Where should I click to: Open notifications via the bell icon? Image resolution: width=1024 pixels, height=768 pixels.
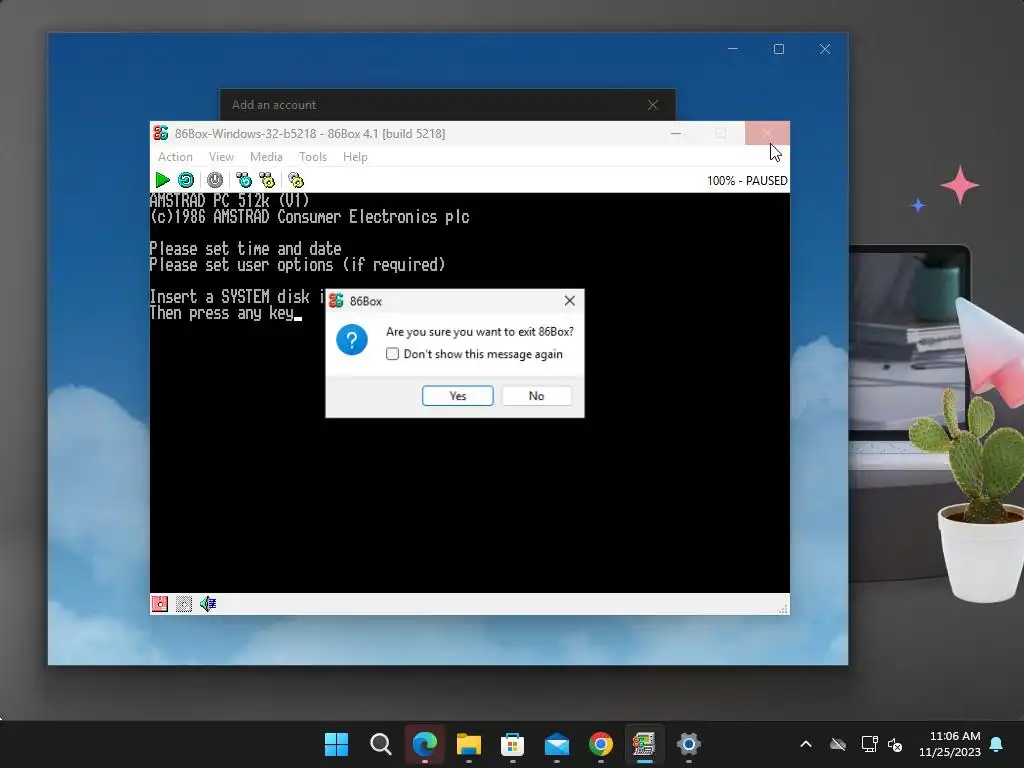pyautogui.click(x=997, y=744)
